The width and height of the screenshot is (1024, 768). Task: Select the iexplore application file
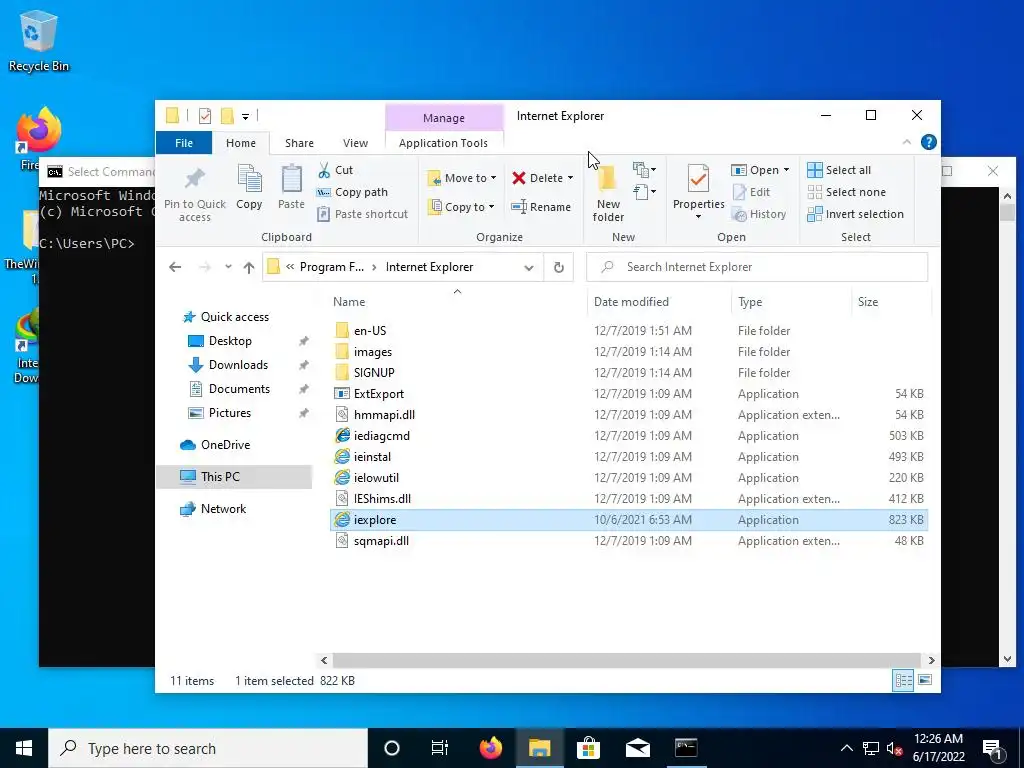click(628, 520)
